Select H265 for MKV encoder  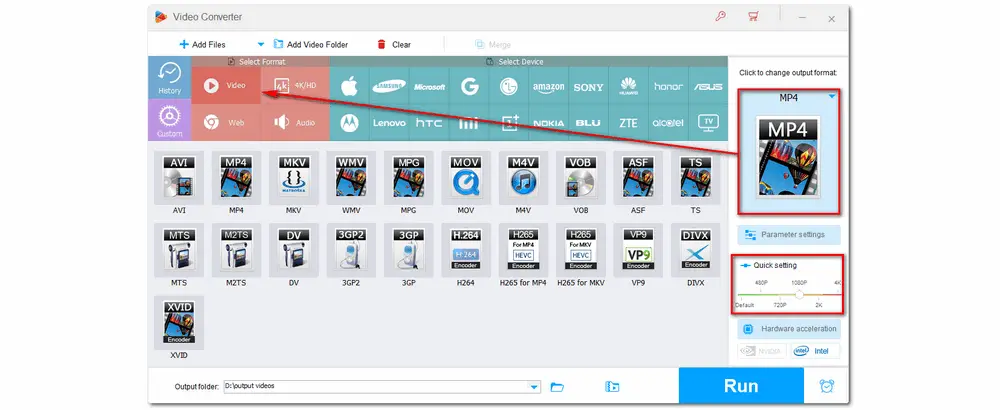[x=580, y=249]
